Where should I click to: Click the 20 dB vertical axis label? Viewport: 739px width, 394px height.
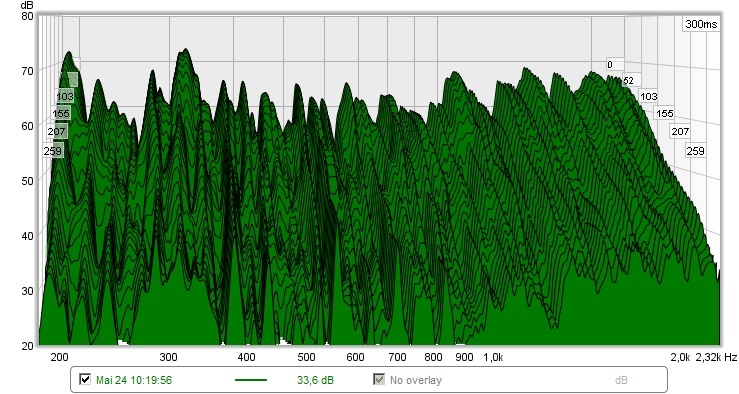(27, 346)
